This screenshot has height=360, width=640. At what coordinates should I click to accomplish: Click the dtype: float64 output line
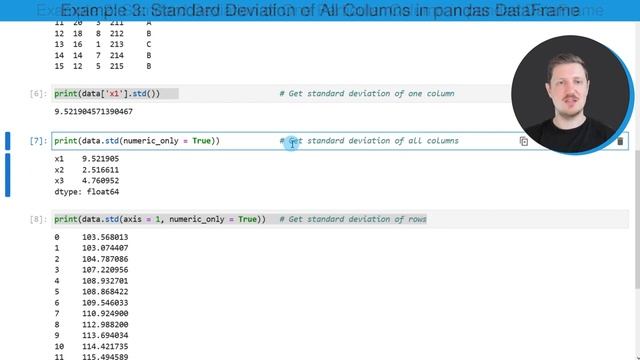pyautogui.click(x=87, y=192)
